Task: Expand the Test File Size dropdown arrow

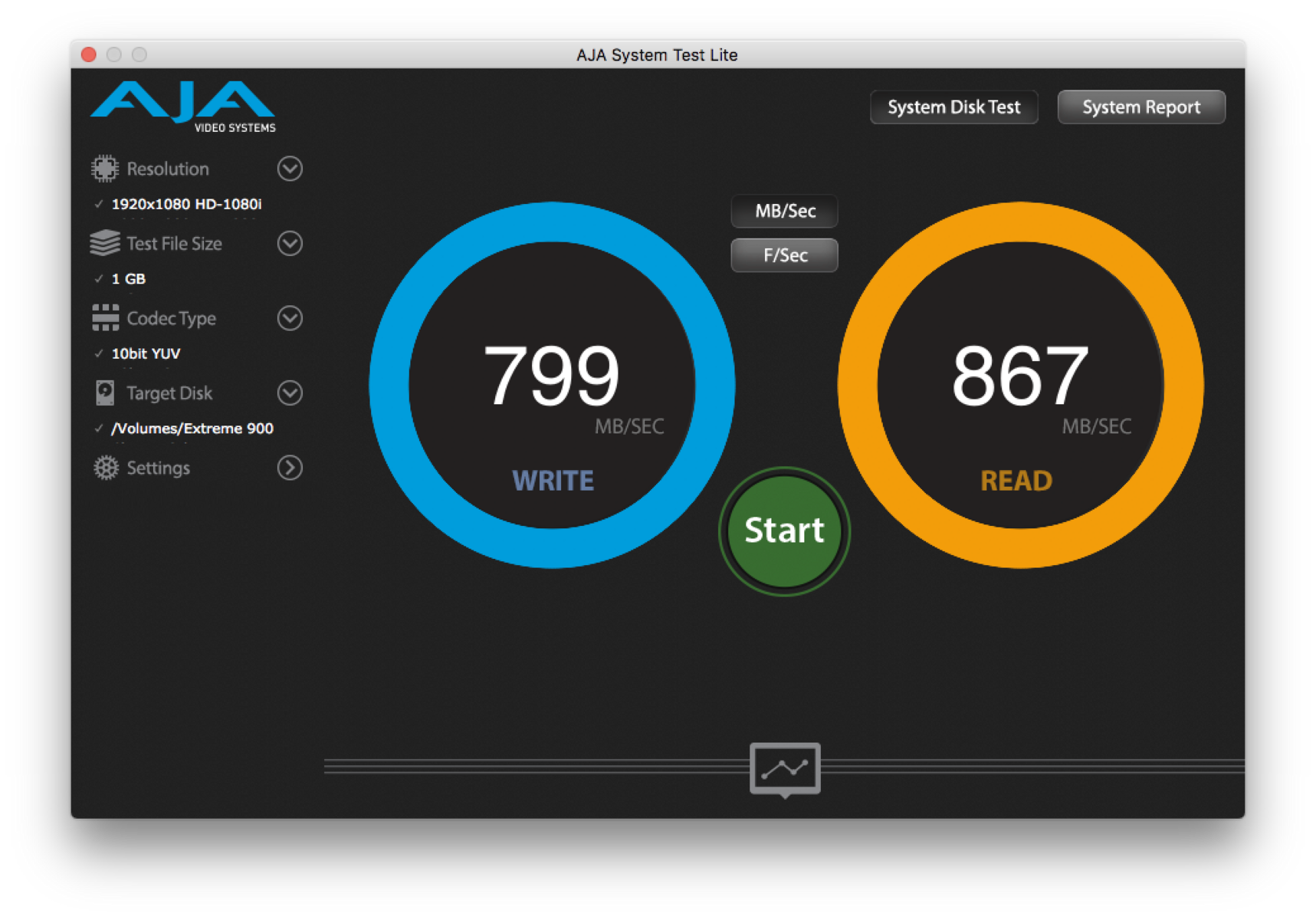Action: (x=290, y=243)
